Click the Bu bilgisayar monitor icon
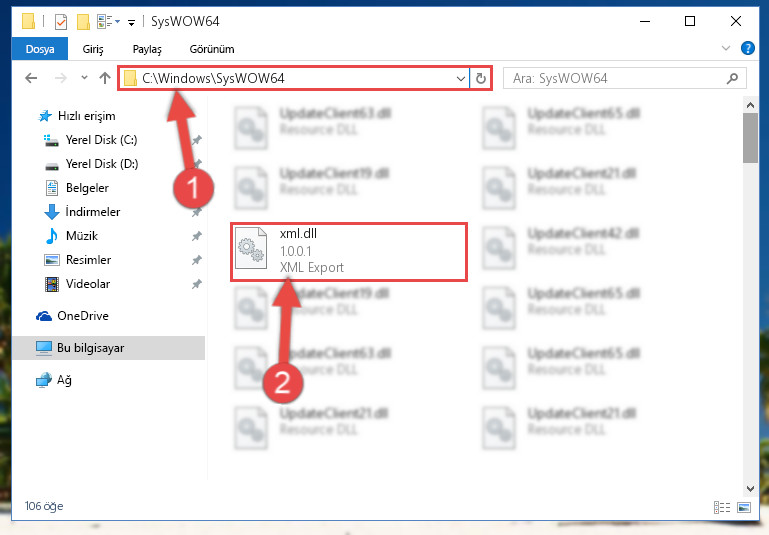Image resolution: width=769 pixels, height=535 pixels. (x=44, y=348)
